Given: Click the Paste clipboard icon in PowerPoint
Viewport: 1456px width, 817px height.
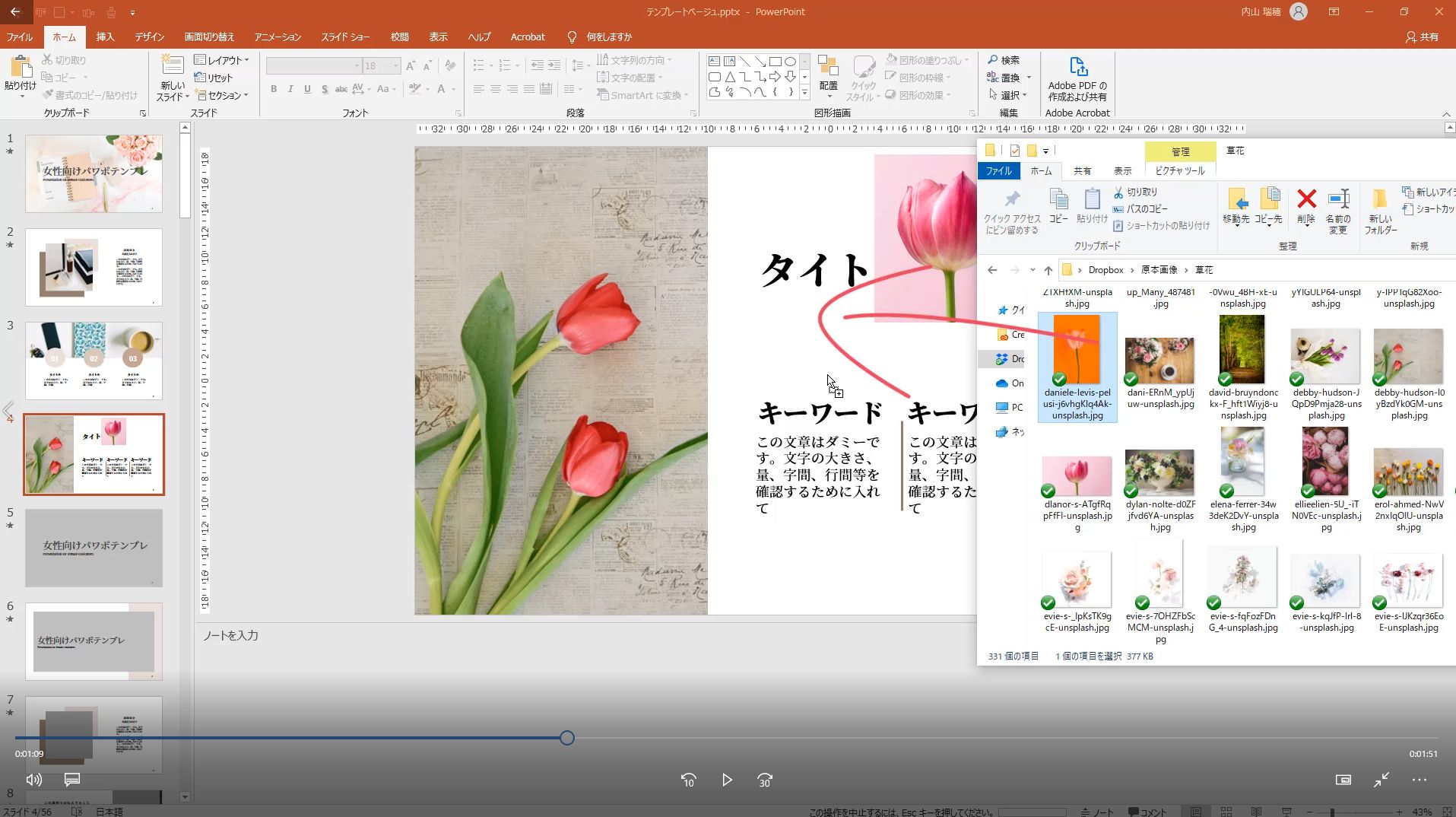Looking at the screenshot, I should point(21,68).
